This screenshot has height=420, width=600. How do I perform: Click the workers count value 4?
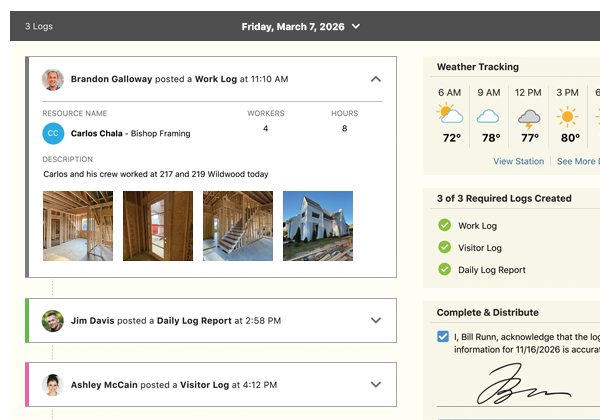[266, 129]
